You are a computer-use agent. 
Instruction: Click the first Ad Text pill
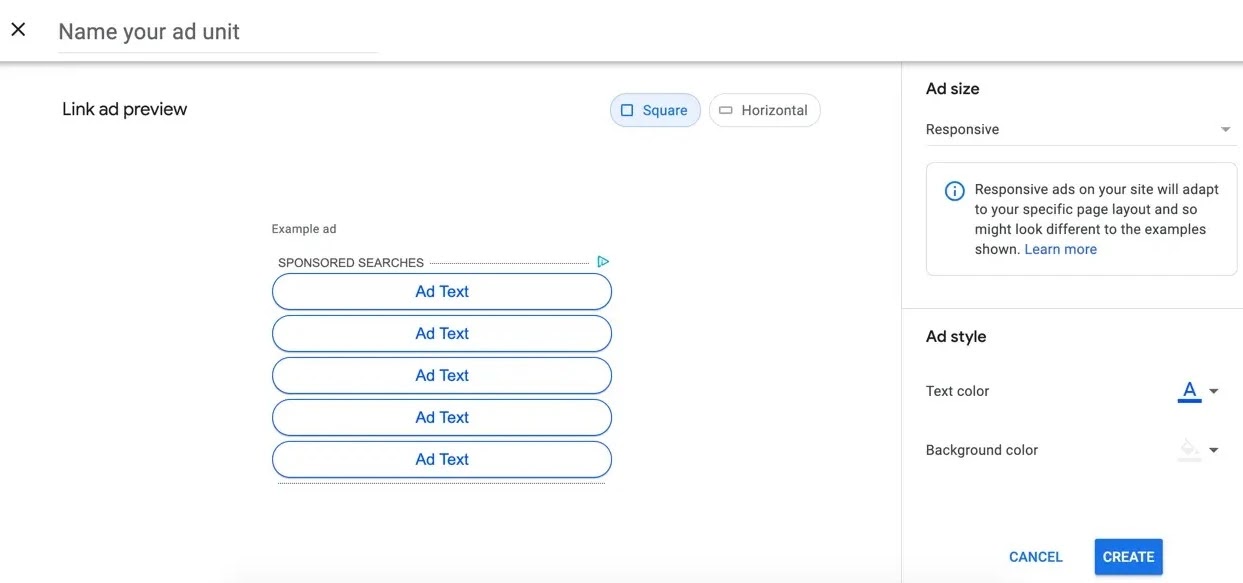tap(442, 292)
